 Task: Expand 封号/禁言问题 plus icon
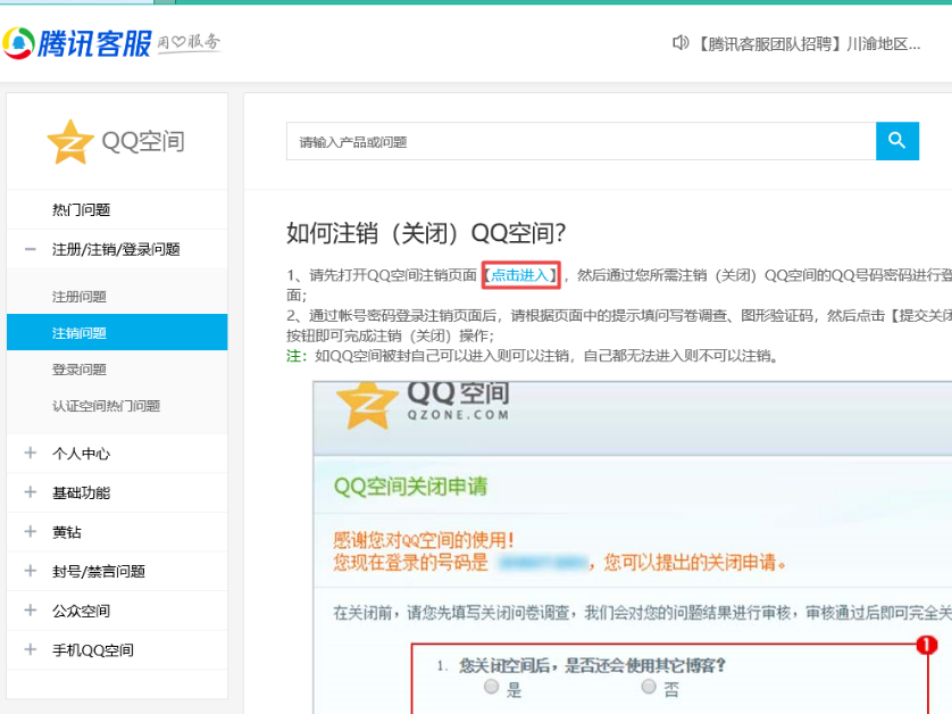[30, 571]
